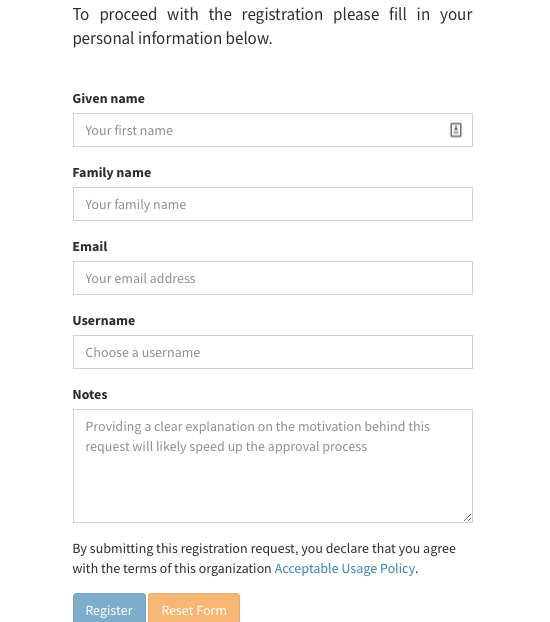Click the "Providing a clear explanation" placeholder text

[258, 436]
